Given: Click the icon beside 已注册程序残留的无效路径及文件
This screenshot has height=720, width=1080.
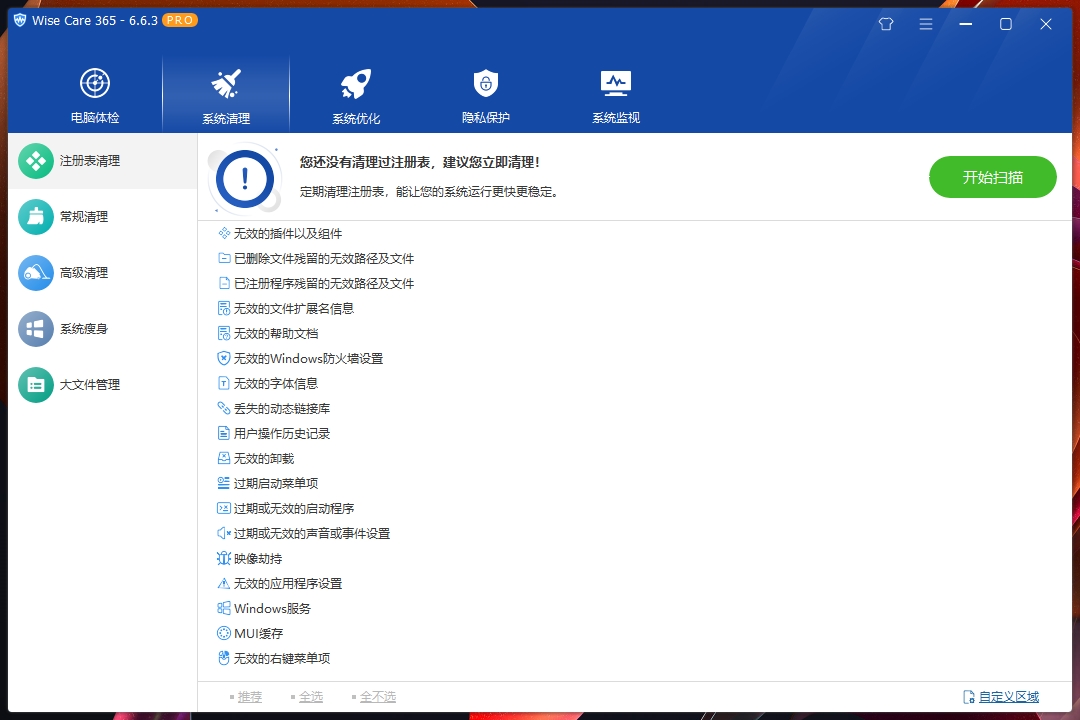Looking at the screenshot, I should (224, 283).
